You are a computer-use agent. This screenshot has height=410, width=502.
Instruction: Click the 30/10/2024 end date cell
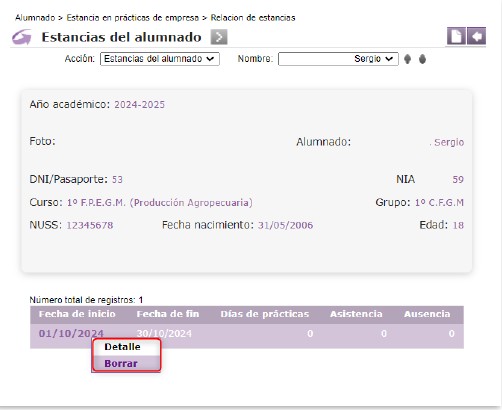[x=164, y=334]
